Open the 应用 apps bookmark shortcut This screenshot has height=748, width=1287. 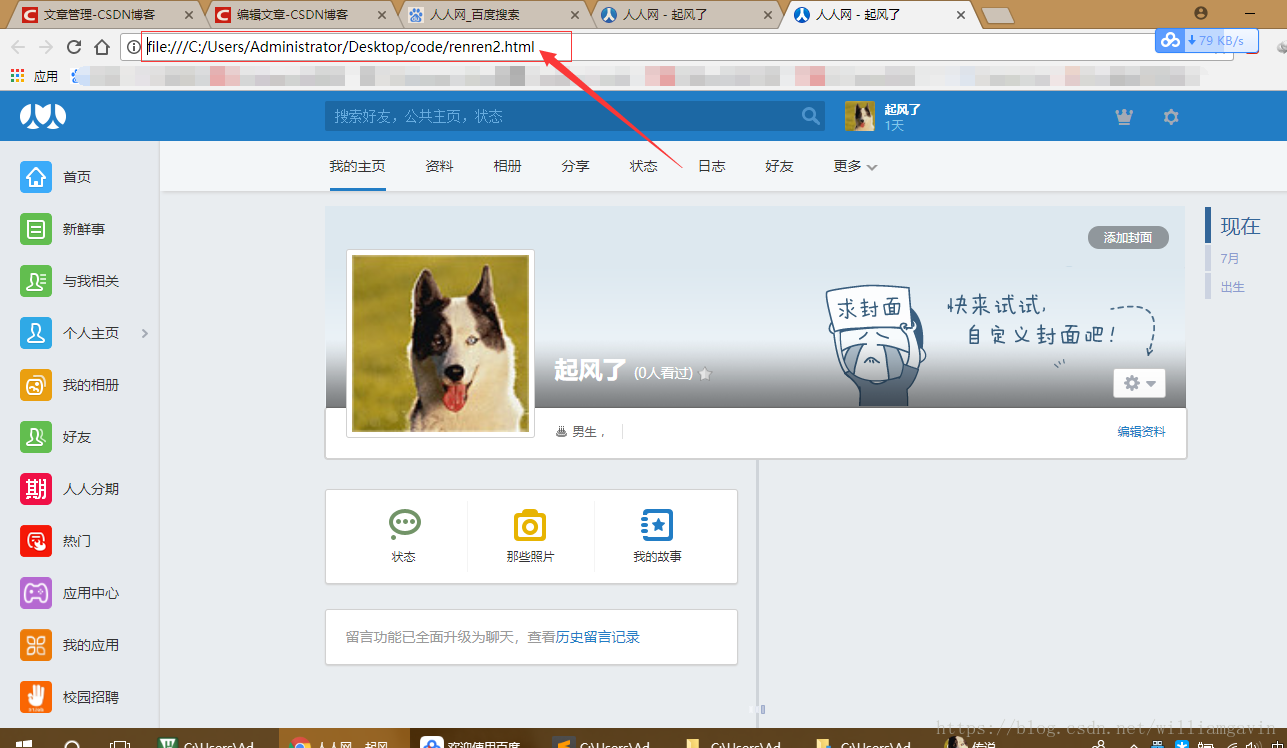point(34,76)
